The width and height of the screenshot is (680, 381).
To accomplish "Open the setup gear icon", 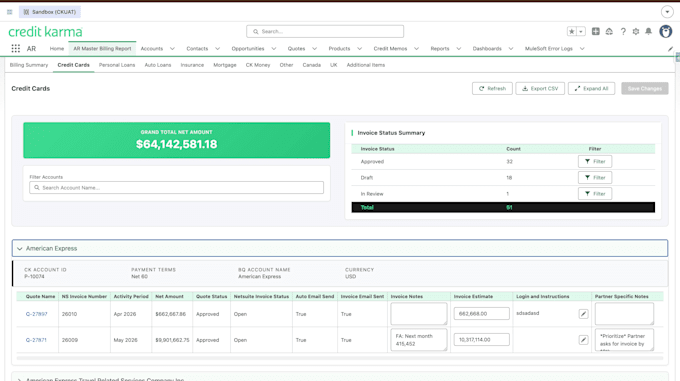I will pos(636,31).
